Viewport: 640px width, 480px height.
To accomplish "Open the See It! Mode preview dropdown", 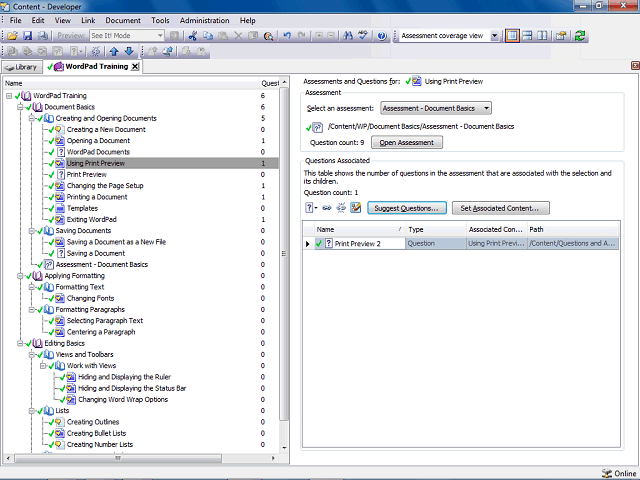I will coord(160,36).
